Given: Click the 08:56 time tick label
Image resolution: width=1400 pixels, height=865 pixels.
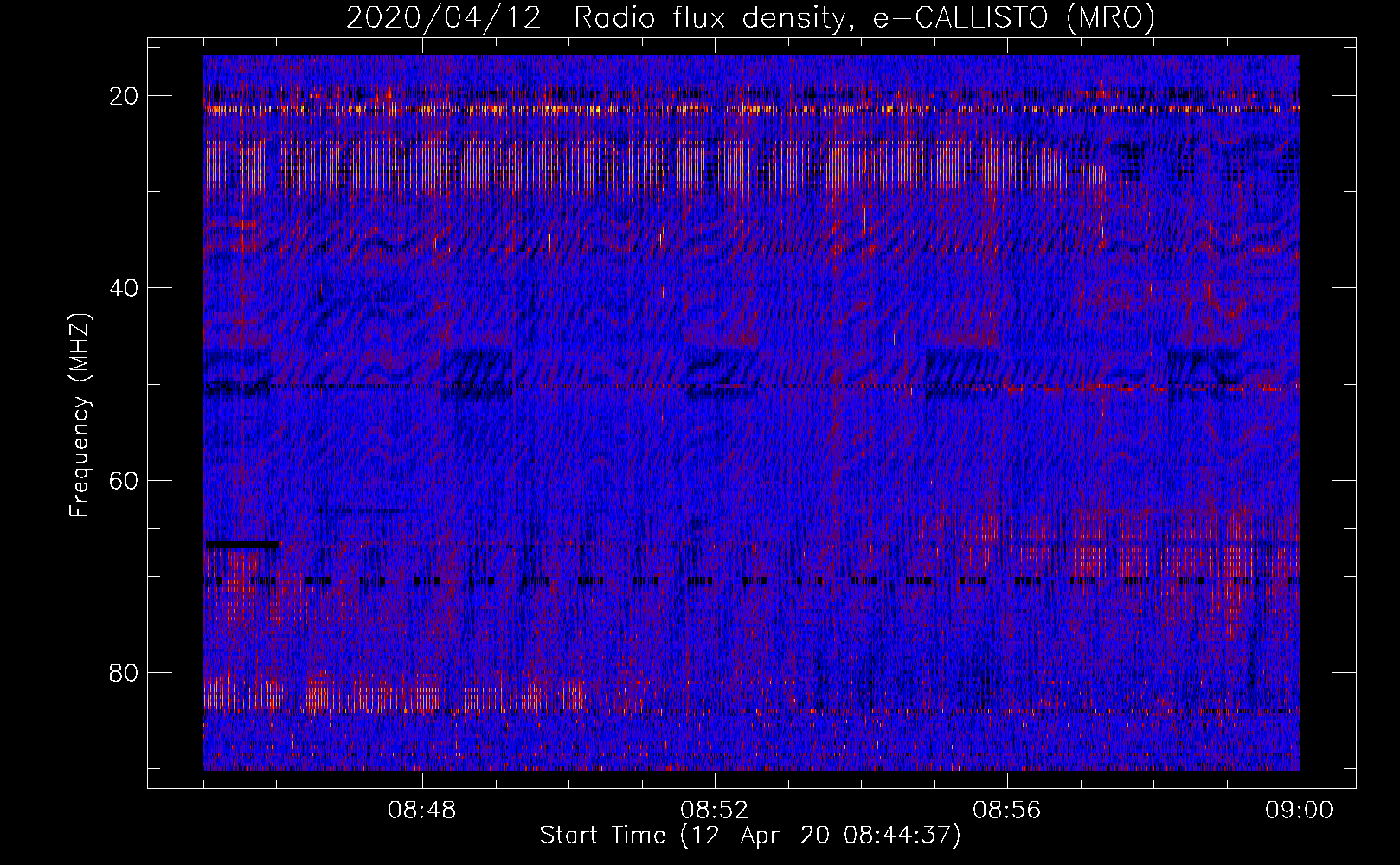Looking at the screenshot, I should point(1007,811).
